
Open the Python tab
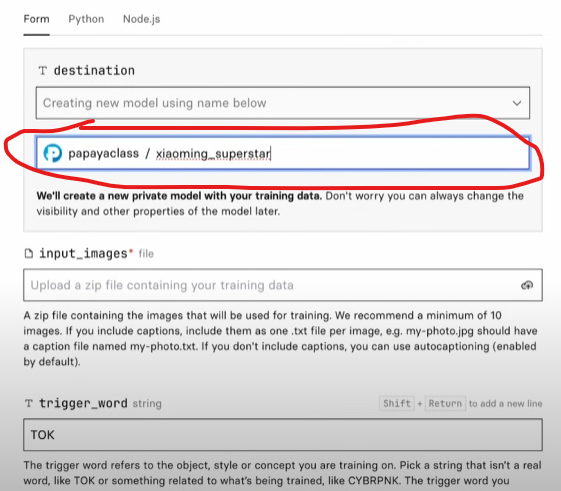click(86, 19)
